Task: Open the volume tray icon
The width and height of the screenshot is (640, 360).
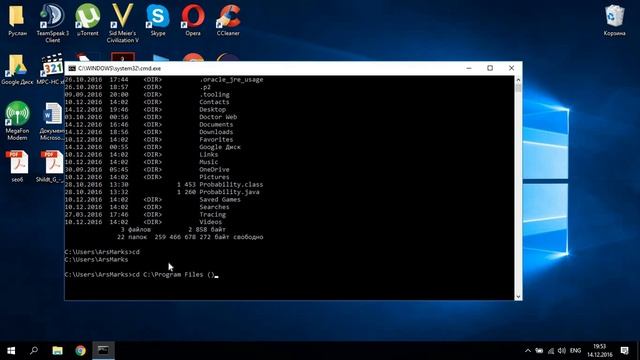Action: tap(562, 351)
